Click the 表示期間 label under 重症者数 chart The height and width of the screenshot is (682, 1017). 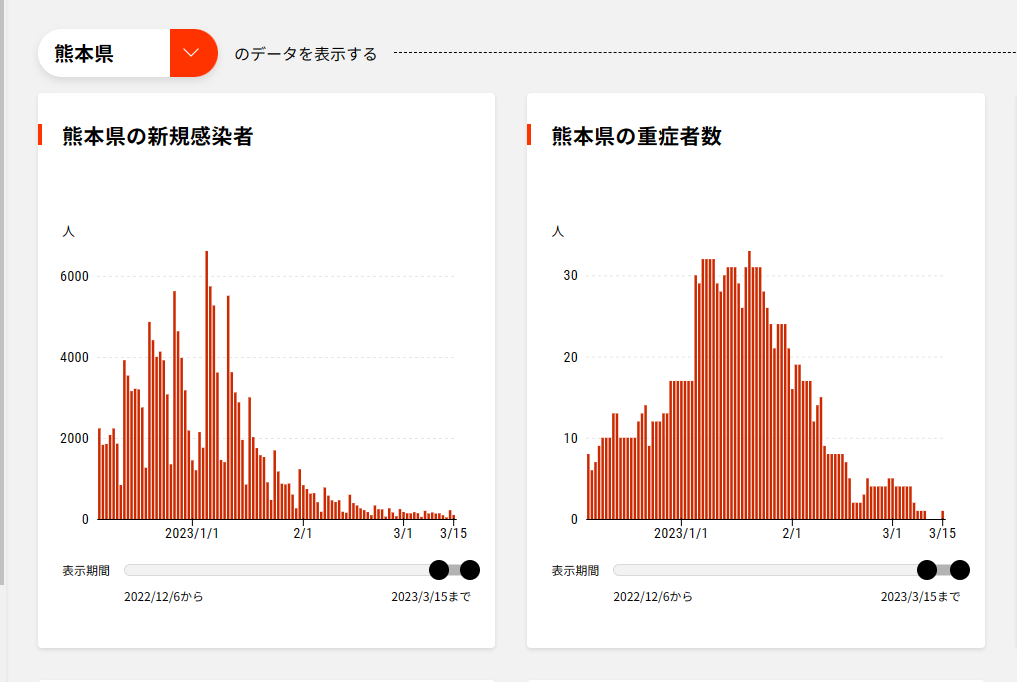pos(575,571)
